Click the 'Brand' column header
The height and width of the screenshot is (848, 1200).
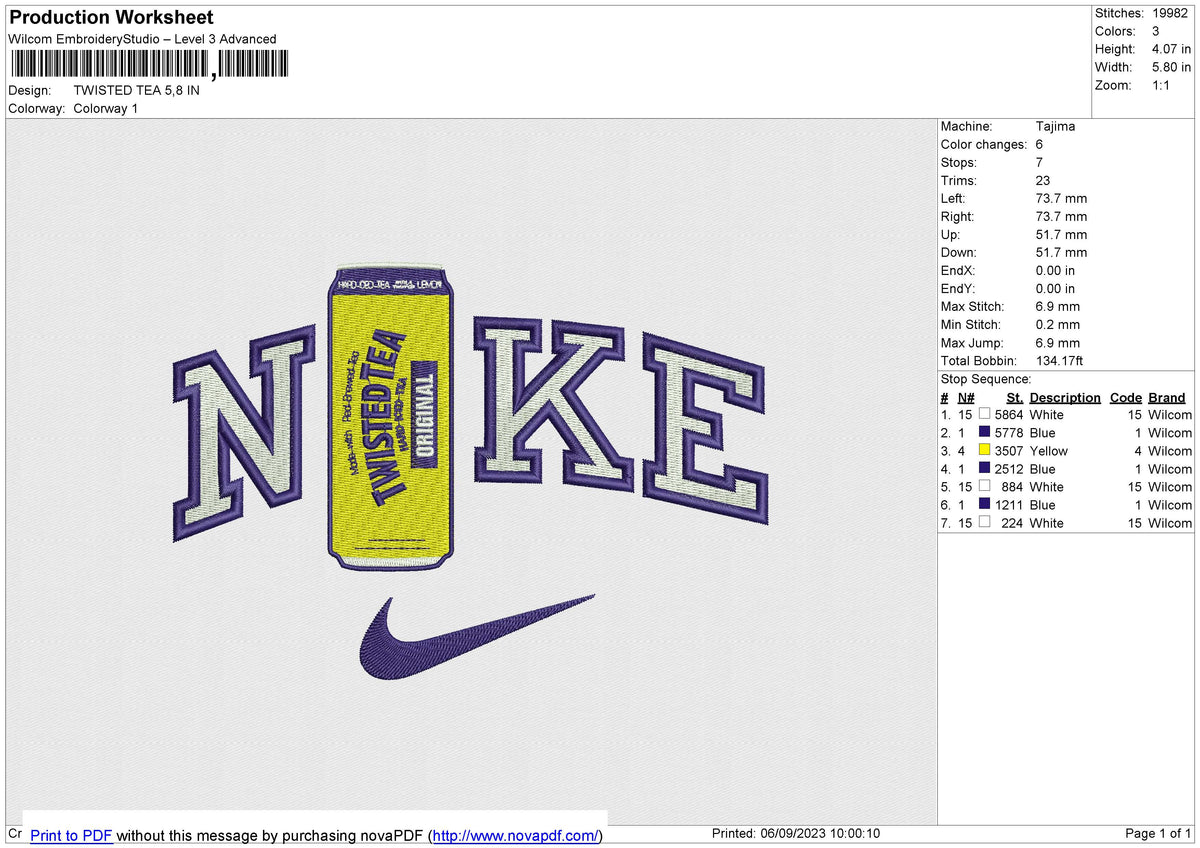click(1167, 397)
